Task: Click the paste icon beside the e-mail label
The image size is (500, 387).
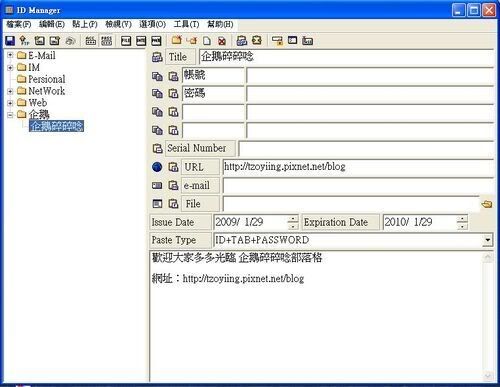Action: [x=173, y=185]
